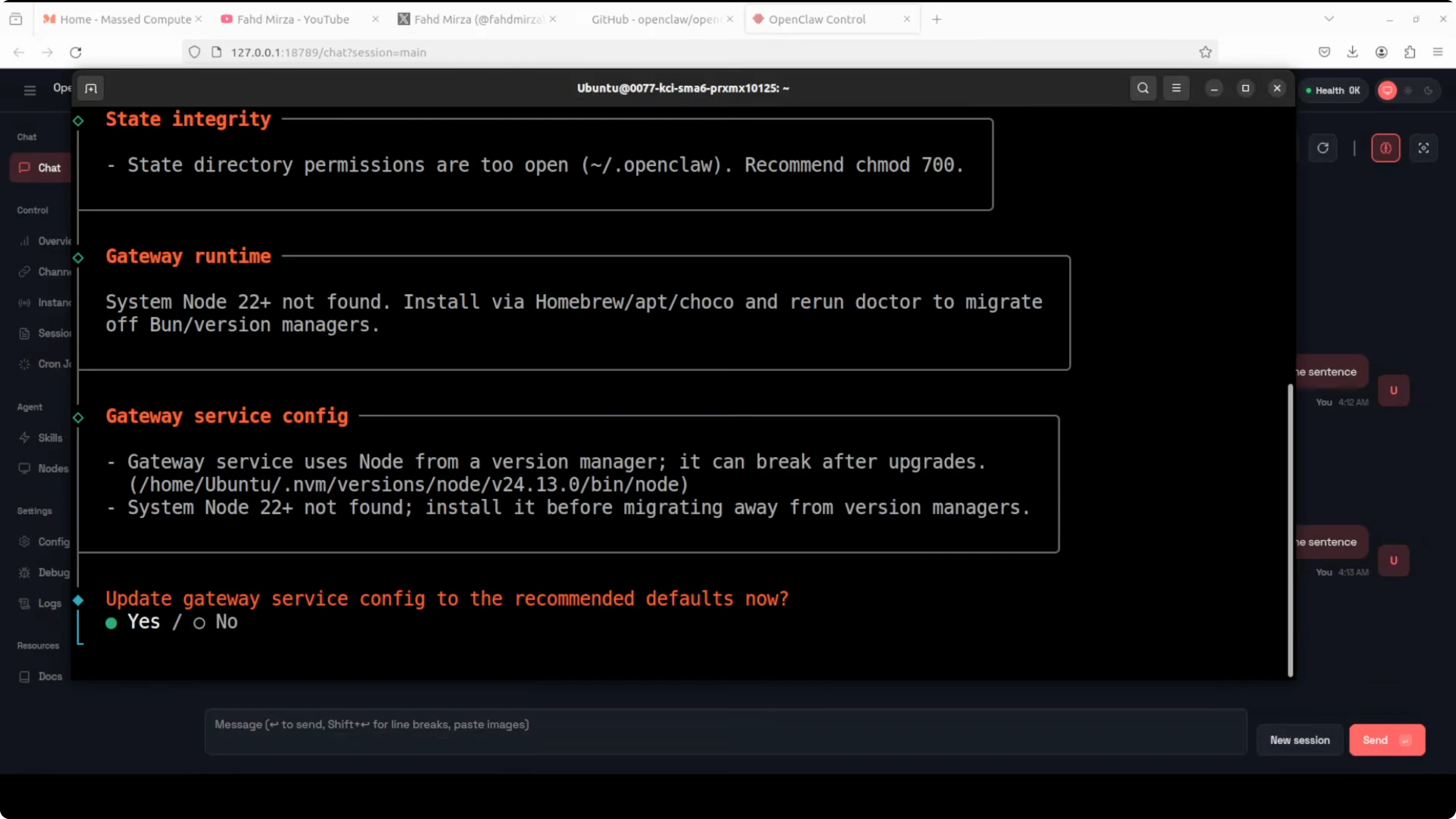Click the refresh conversation icon
This screenshot has height=819, width=1456.
coord(1323,148)
